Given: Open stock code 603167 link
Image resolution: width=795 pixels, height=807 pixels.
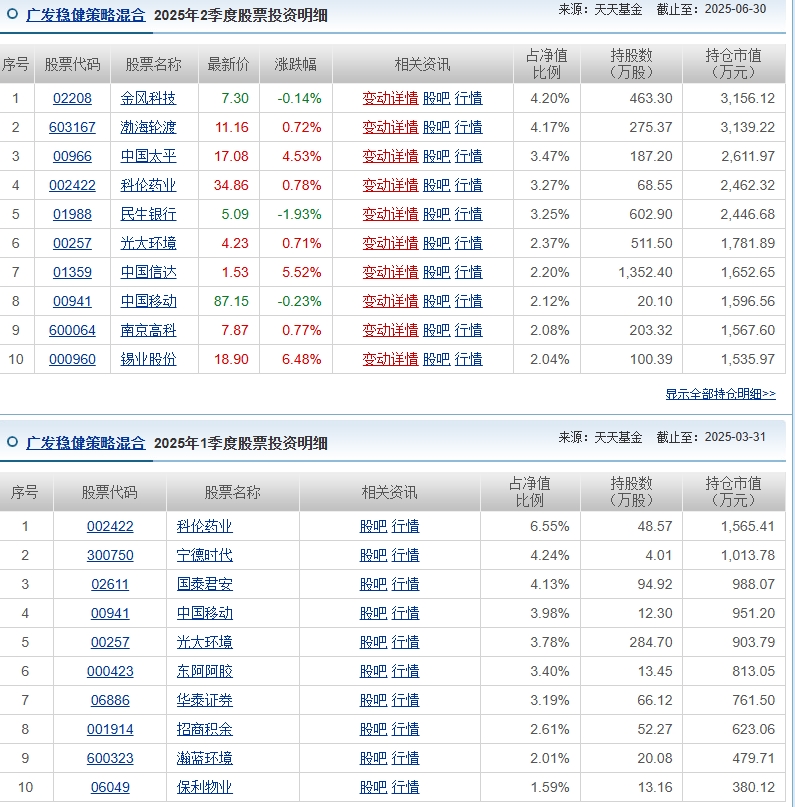Looking at the screenshot, I should click(72, 127).
